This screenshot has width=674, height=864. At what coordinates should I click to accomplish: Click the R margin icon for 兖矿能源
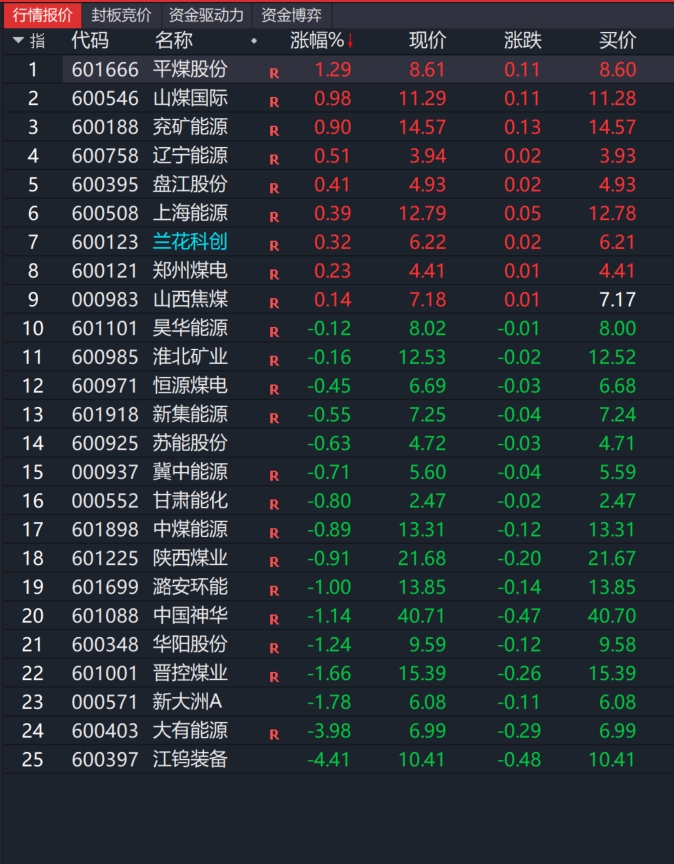[x=274, y=131]
